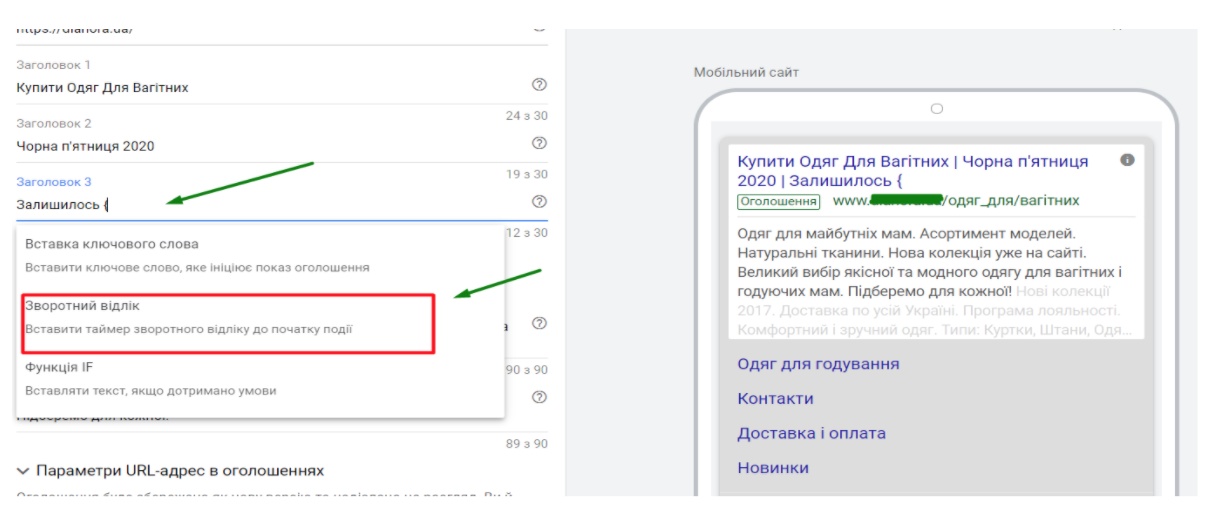Open help icon next to Заголовок 3
The height and width of the screenshot is (520, 1218).
(x=540, y=202)
